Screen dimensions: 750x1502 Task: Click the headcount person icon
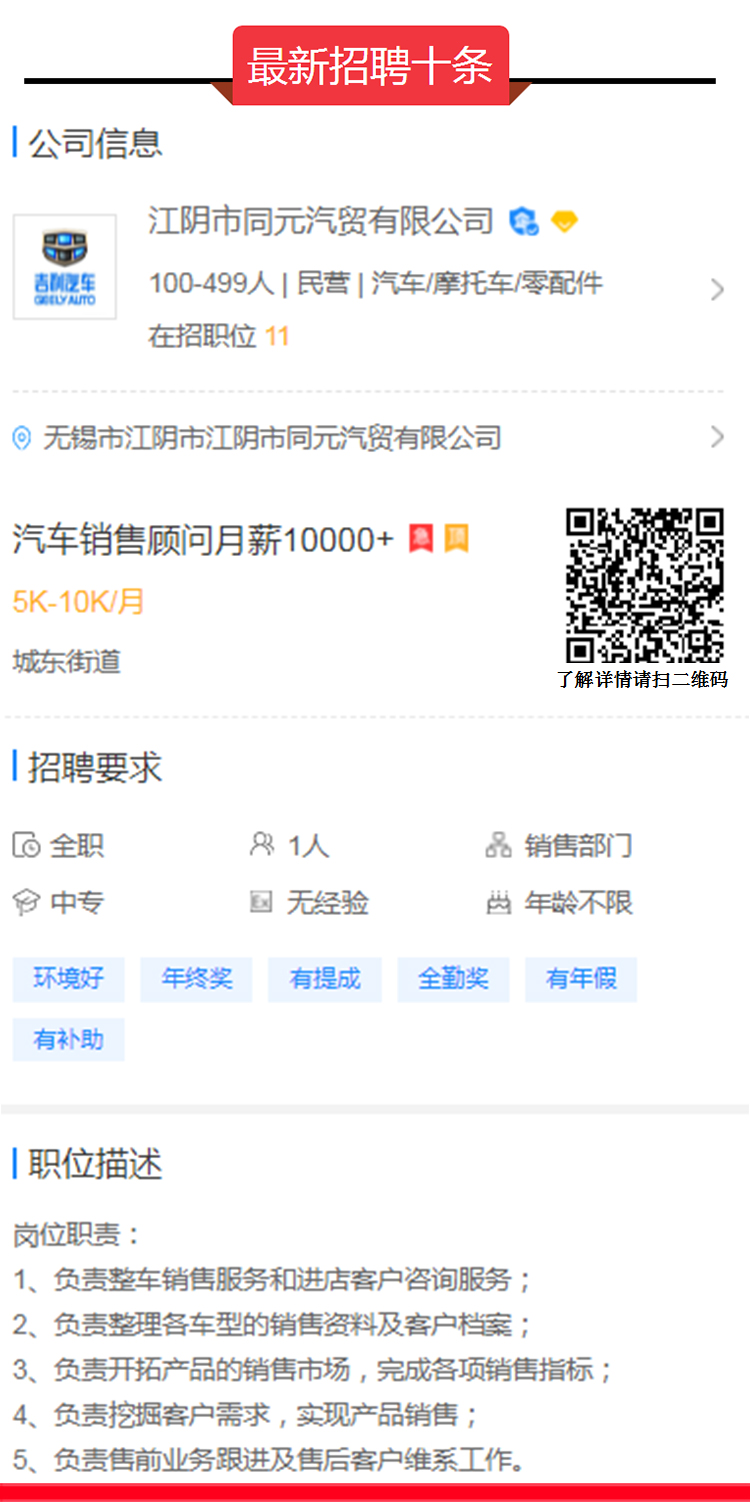click(x=262, y=845)
